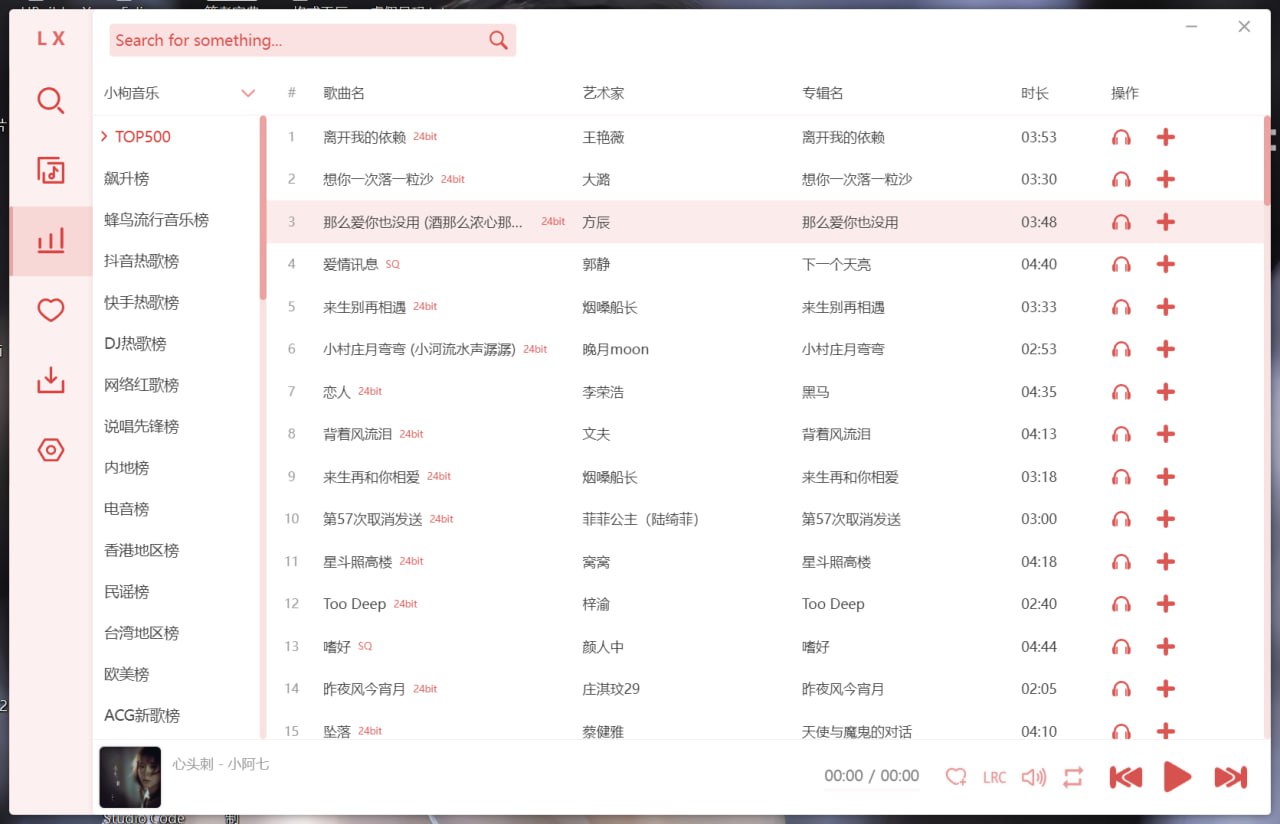The image size is (1280, 824).
Task: Add 爱情讯息 to list with plus icon
Action: coord(1165,264)
